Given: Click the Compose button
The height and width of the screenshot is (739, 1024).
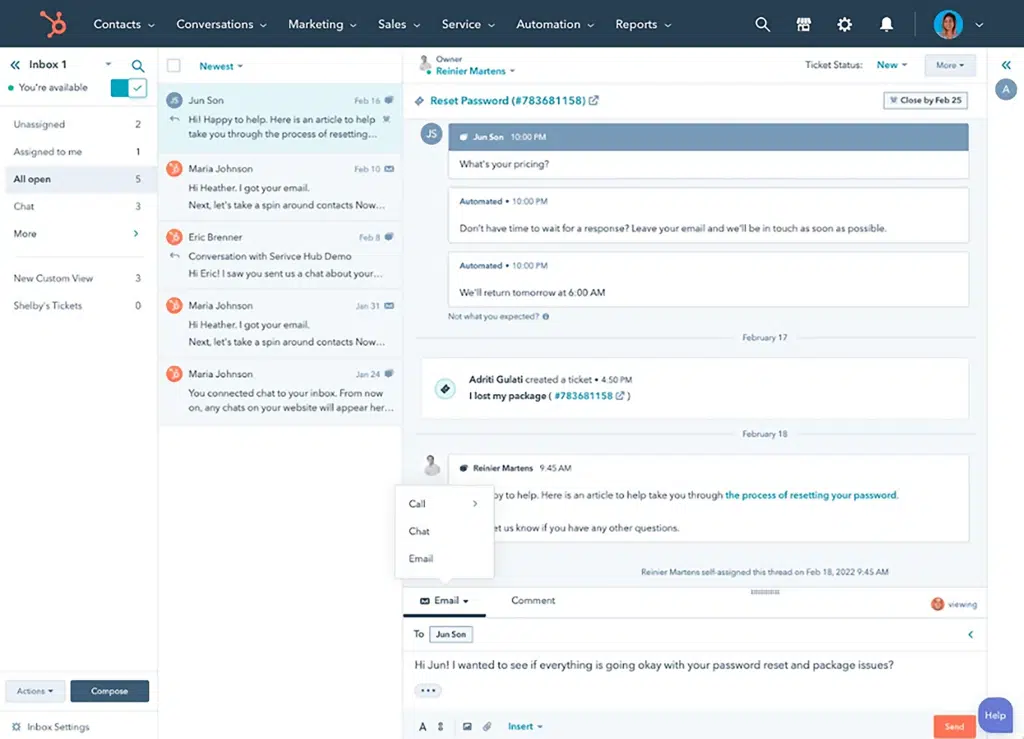Looking at the screenshot, I should click(109, 691).
